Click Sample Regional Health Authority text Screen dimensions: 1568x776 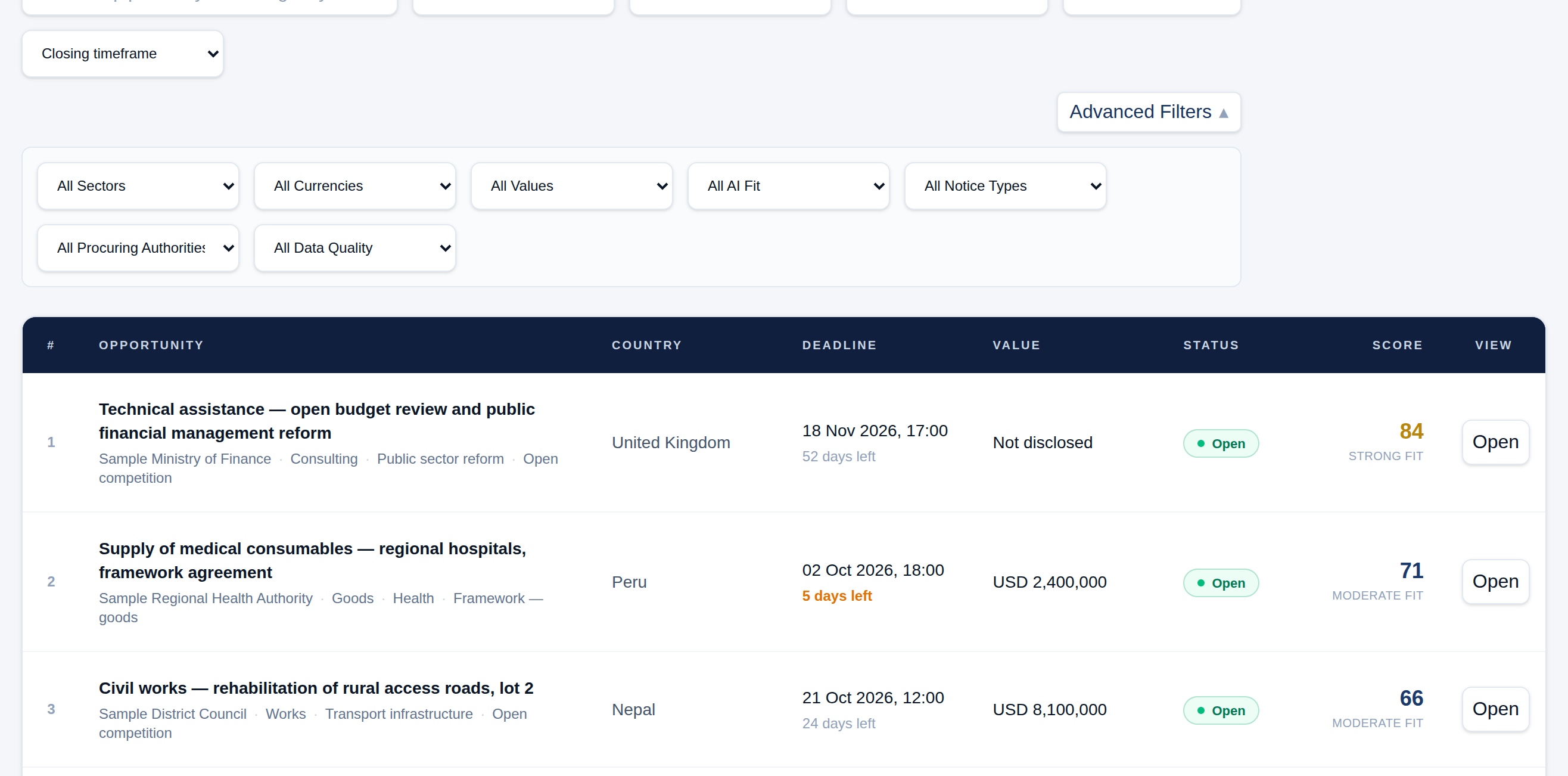click(205, 598)
